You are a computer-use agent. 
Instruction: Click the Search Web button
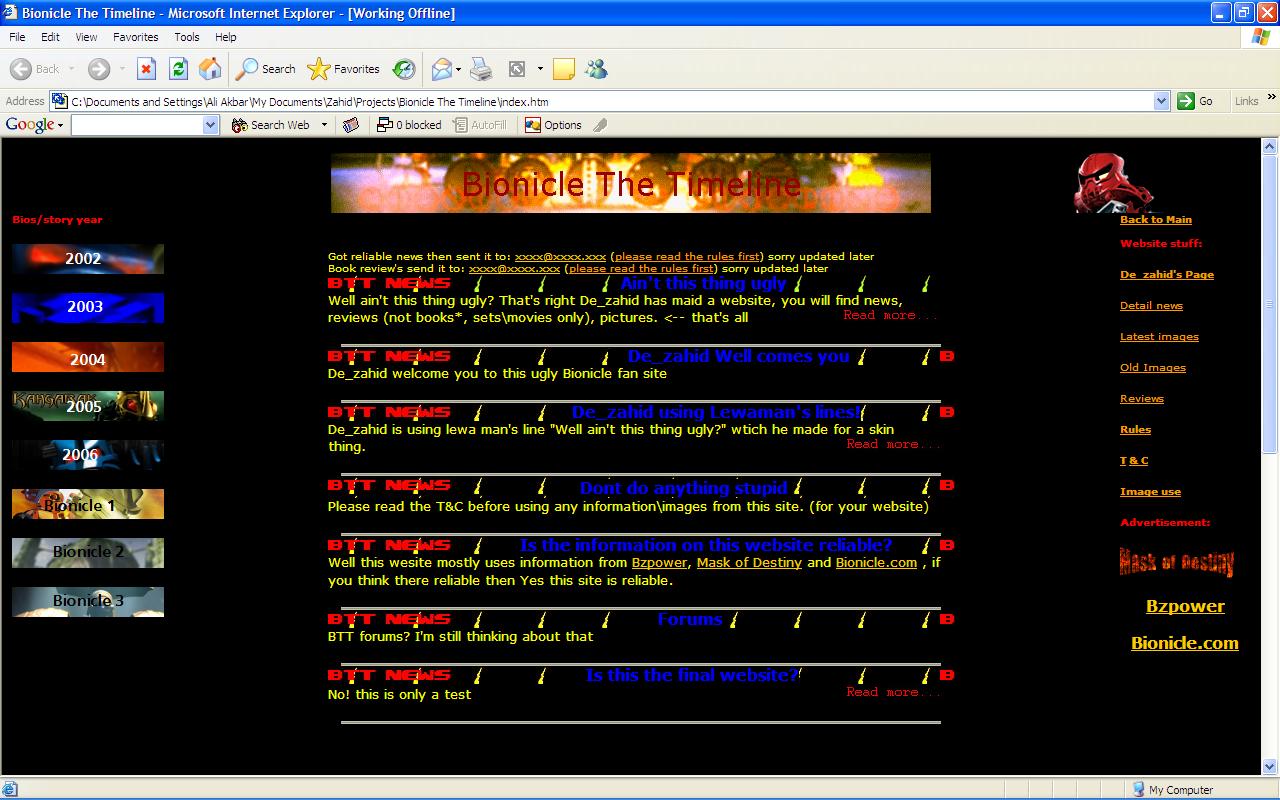tap(271, 125)
